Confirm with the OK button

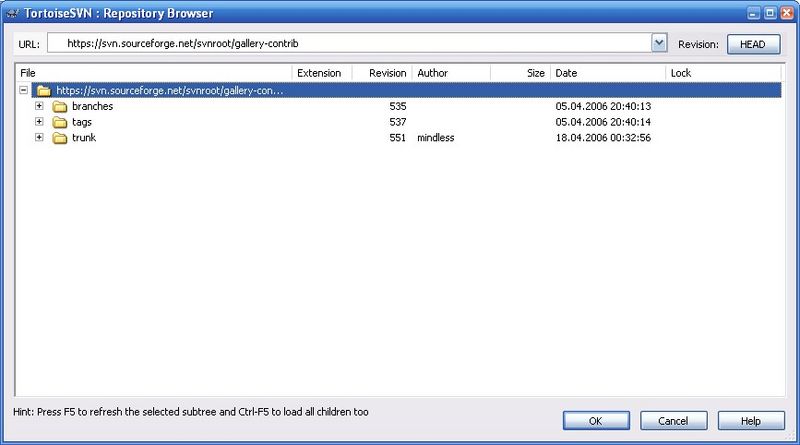(x=596, y=421)
